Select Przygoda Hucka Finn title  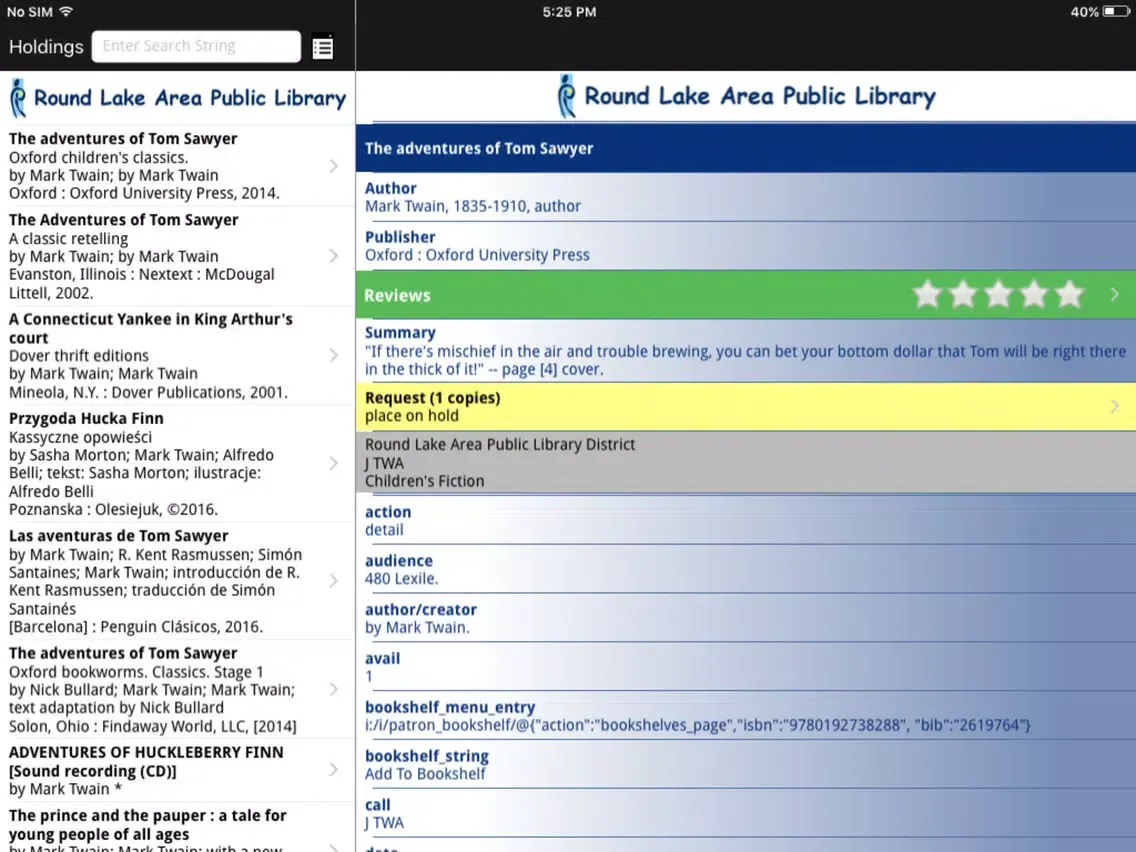pyautogui.click(x=86, y=419)
